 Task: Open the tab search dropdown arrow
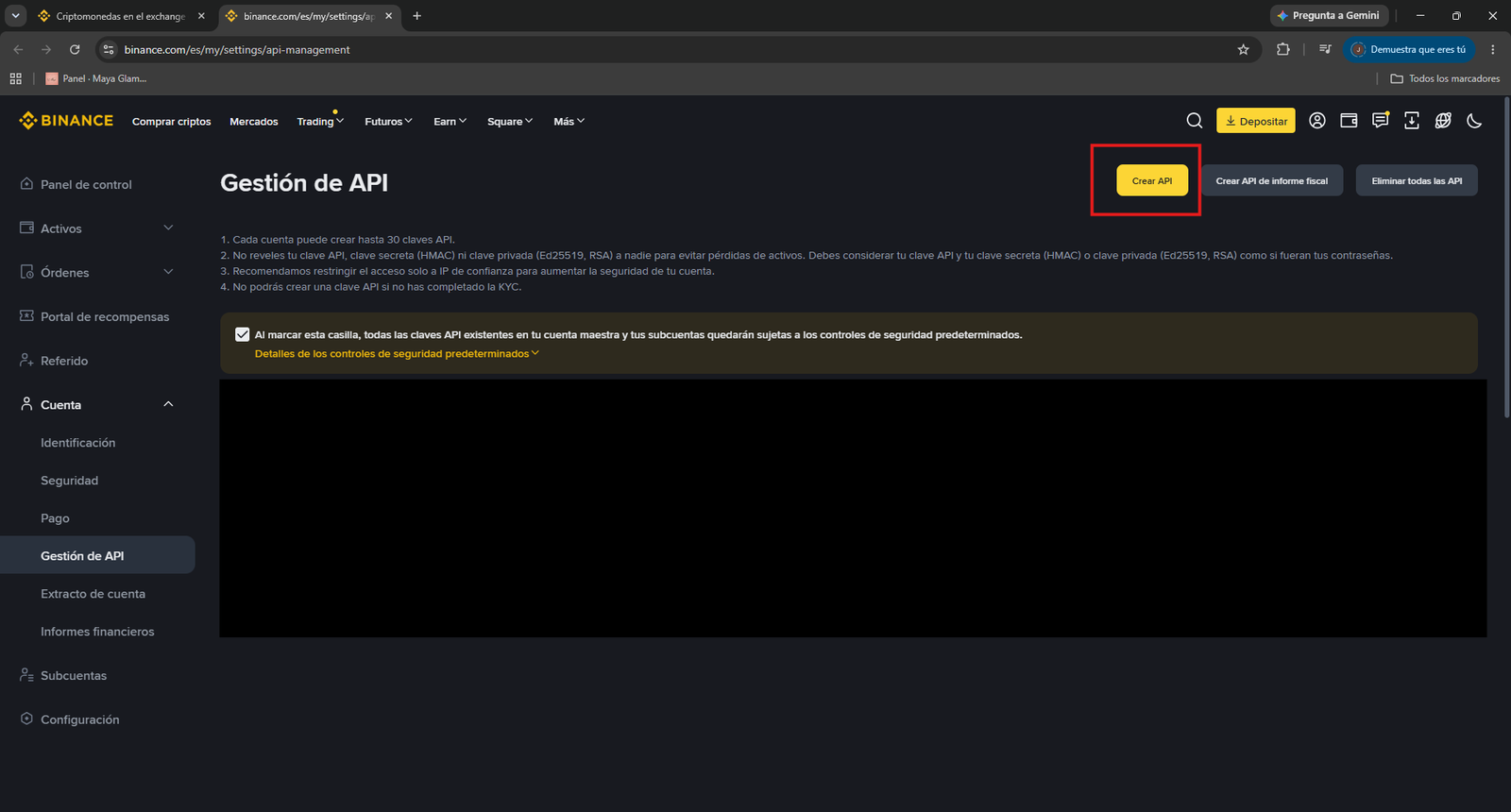pyautogui.click(x=15, y=16)
